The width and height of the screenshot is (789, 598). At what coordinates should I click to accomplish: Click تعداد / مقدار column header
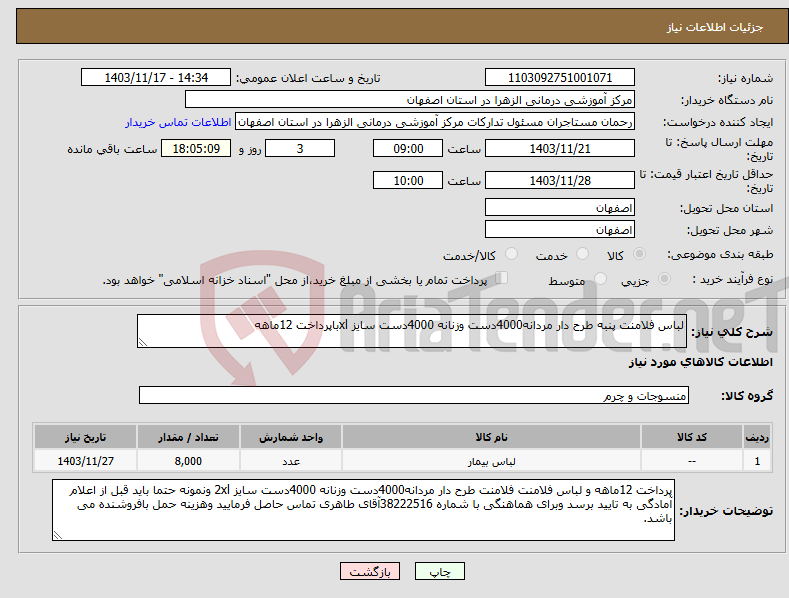tap(188, 437)
